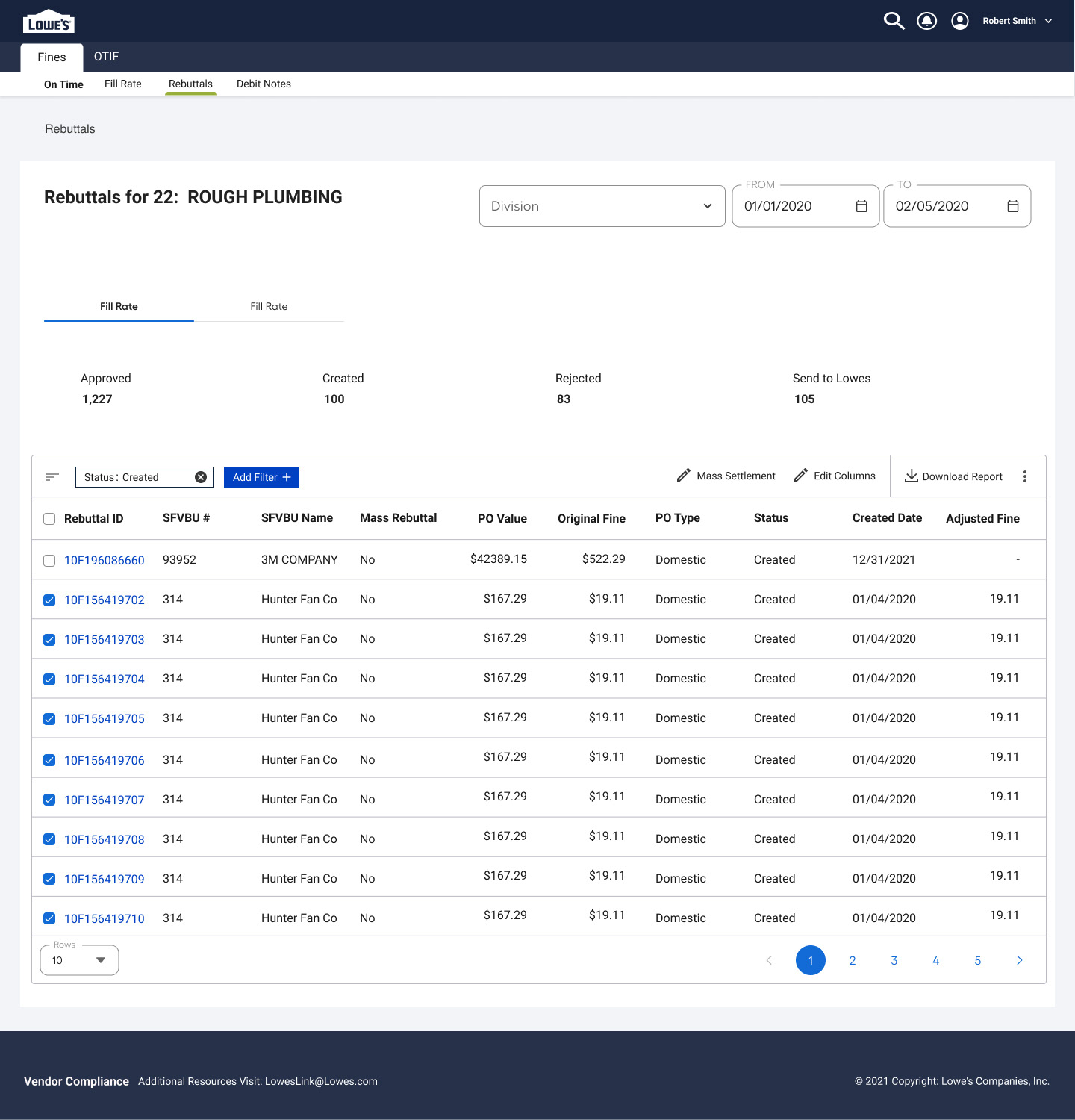Click the Send to Lowes count 105
The width and height of the screenshot is (1075, 1120).
(805, 399)
